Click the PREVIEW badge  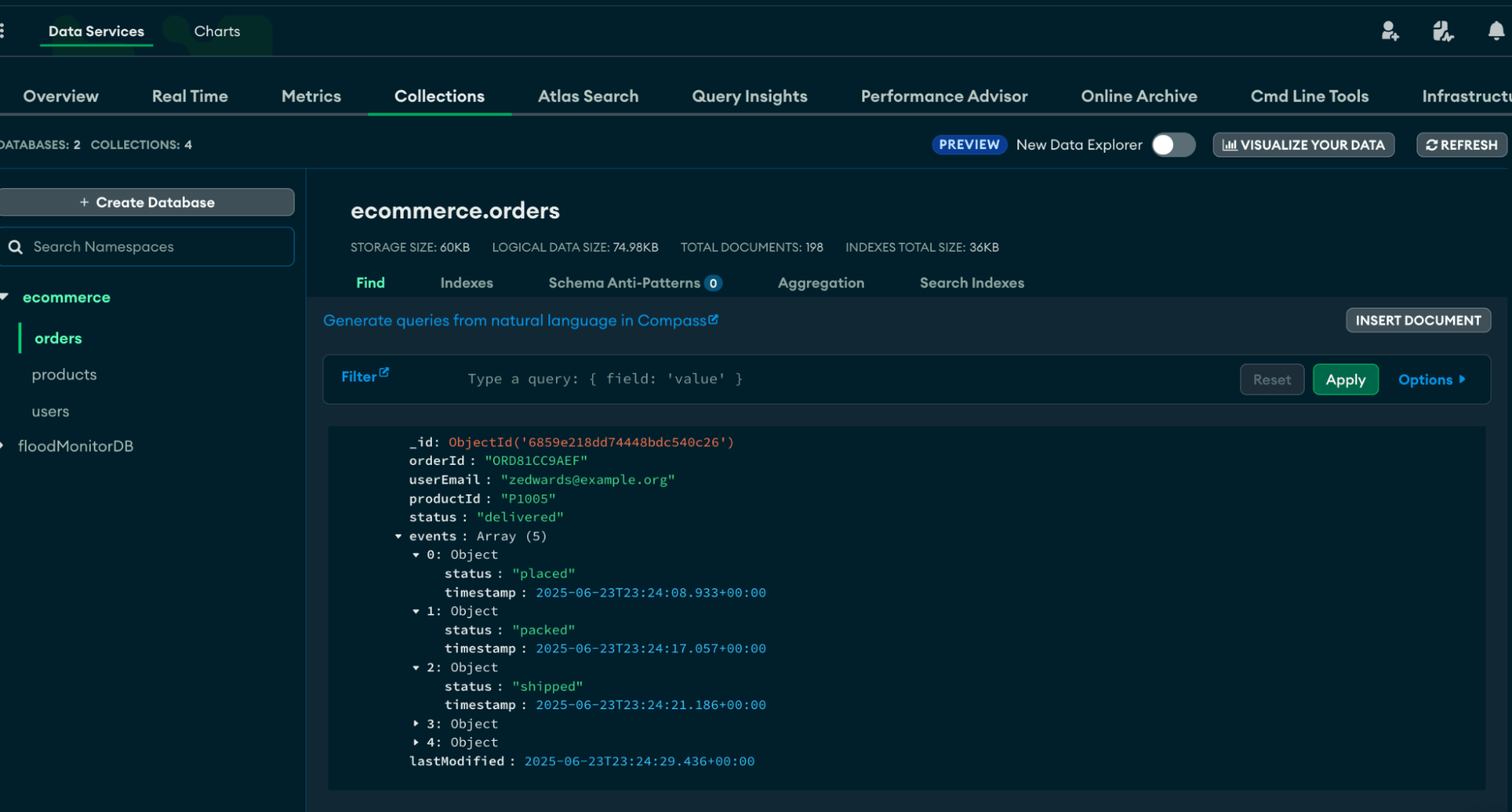969,144
